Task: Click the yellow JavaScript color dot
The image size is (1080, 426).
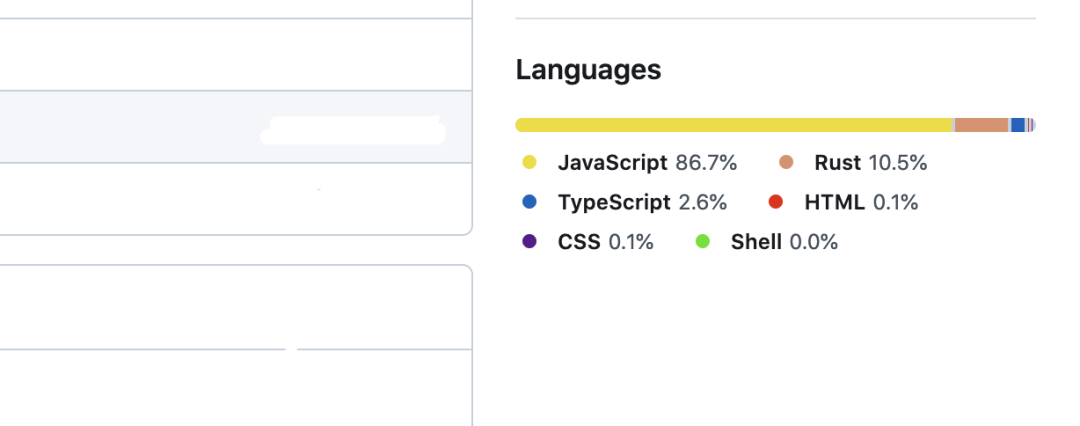Action: pyautogui.click(x=530, y=162)
